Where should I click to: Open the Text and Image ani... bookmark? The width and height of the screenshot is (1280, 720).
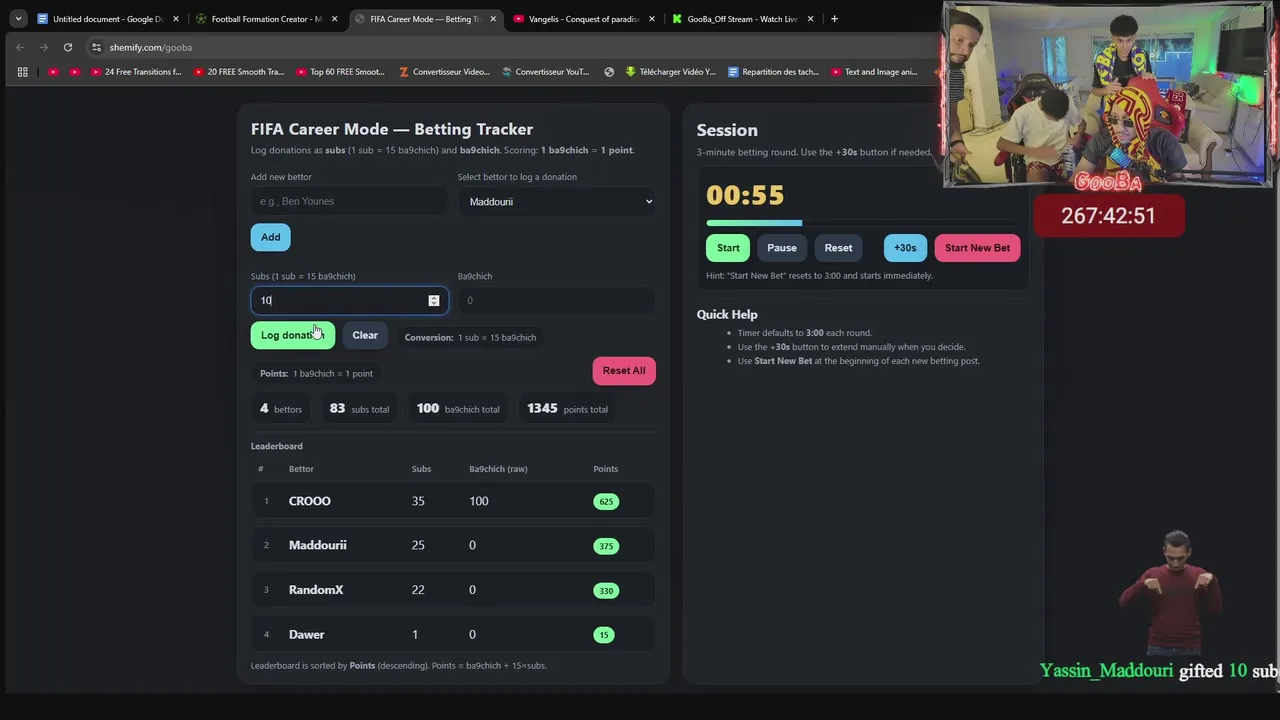(874, 72)
